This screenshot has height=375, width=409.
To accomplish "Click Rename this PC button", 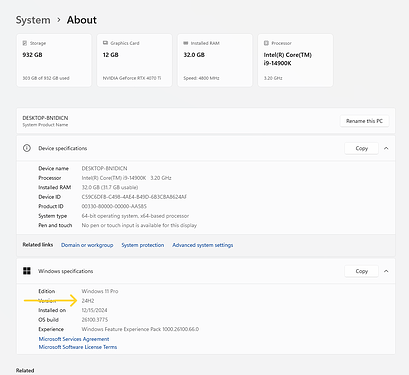I will (364, 121).
